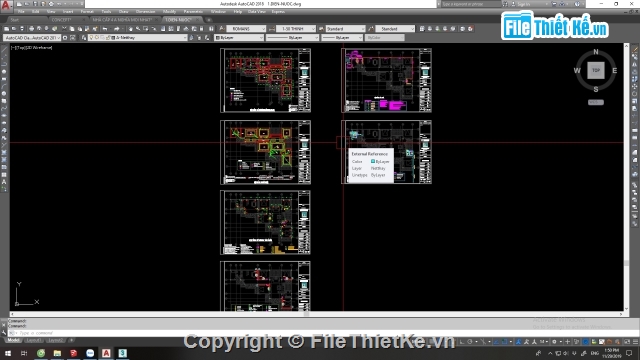The image size is (640, 360).
Task: Switch to the CONCEPT* drawing tab
Action: point(62,20)
